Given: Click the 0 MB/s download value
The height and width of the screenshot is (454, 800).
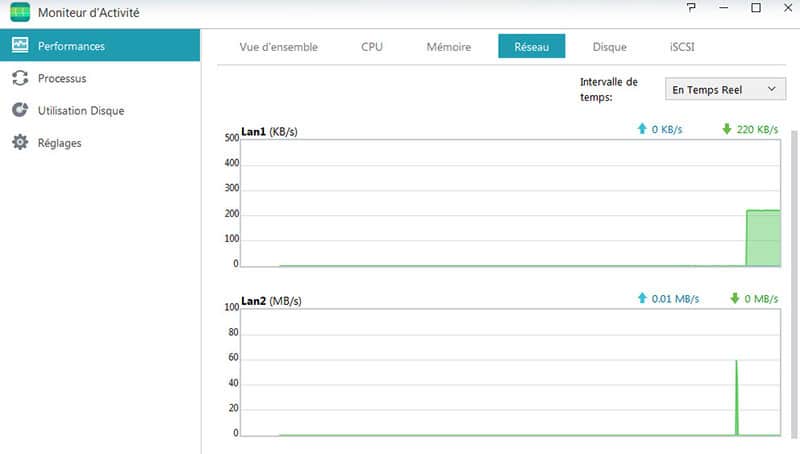Looking at the screenshot, I should tap(761, 299).
